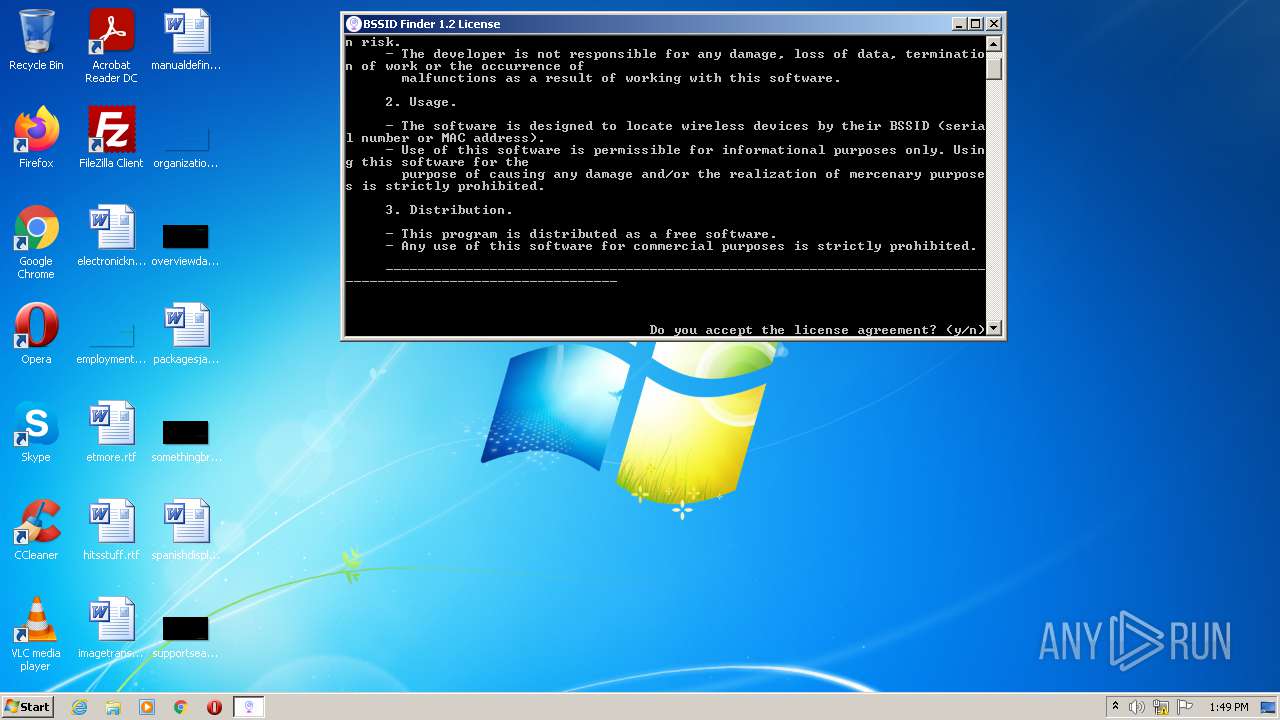The image size is (1280, 720).
Task: Launch Google Chrome from desktop
Action: tap(36, 242)
